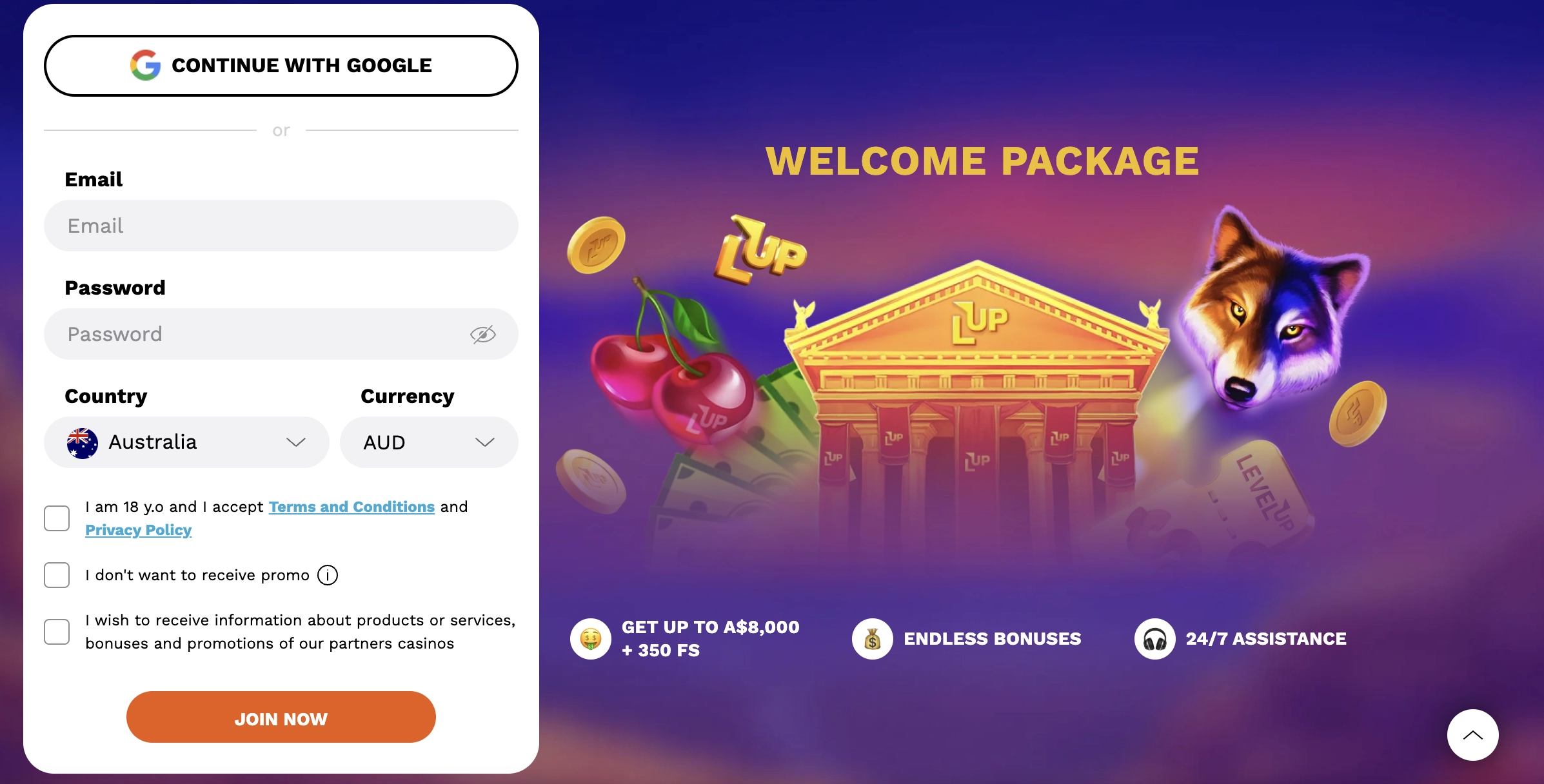
Task: Click the money-face emoji icon
Action: coord(590,639)
